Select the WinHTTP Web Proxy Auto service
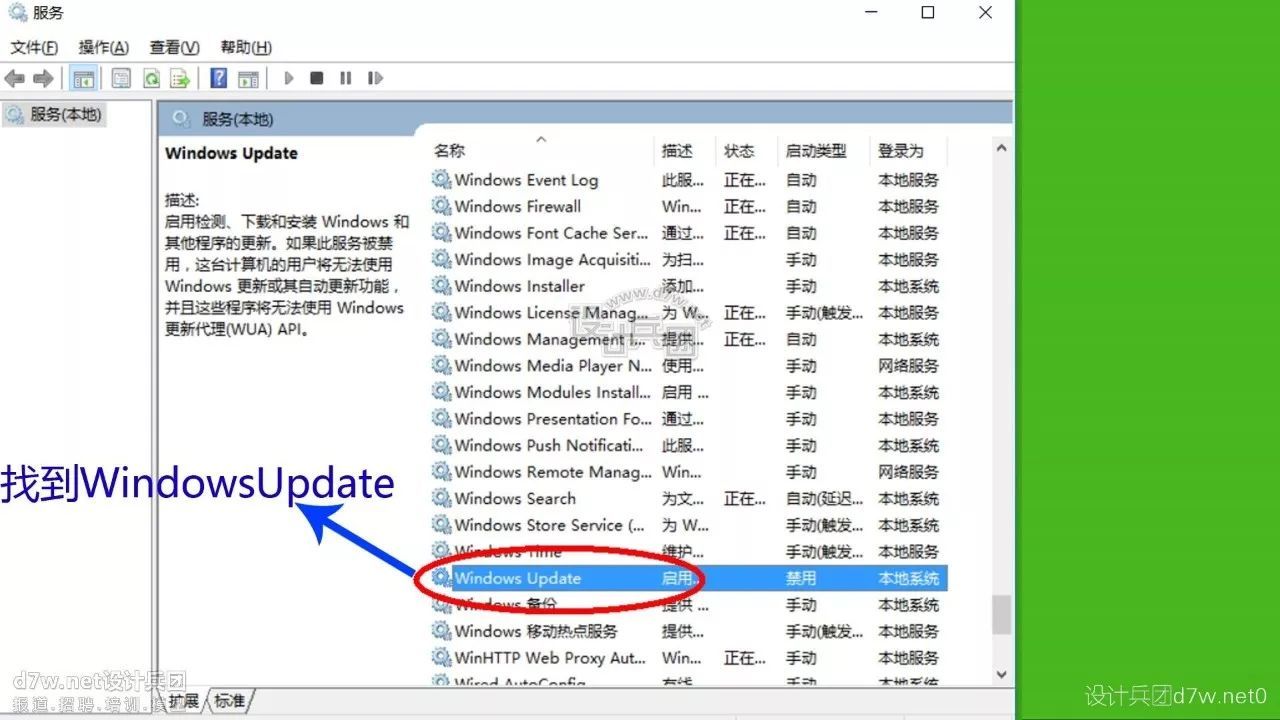This screenshot has height=720, width=1280. click(x=689, y=658)
